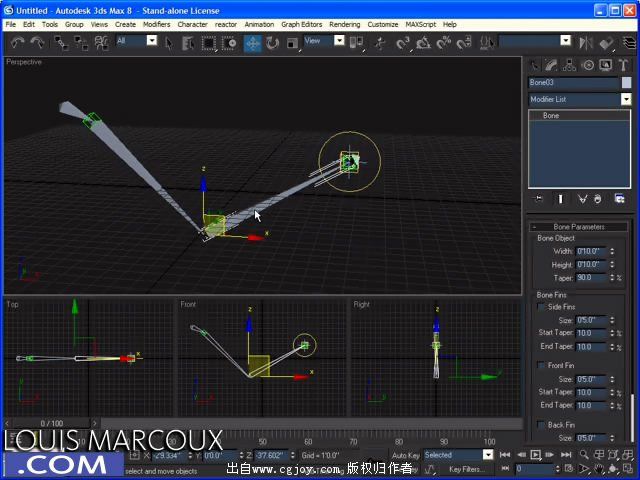Open the selection filter All dropdown
The height and width of the screenshot is (480, 640).
point(151,40)
